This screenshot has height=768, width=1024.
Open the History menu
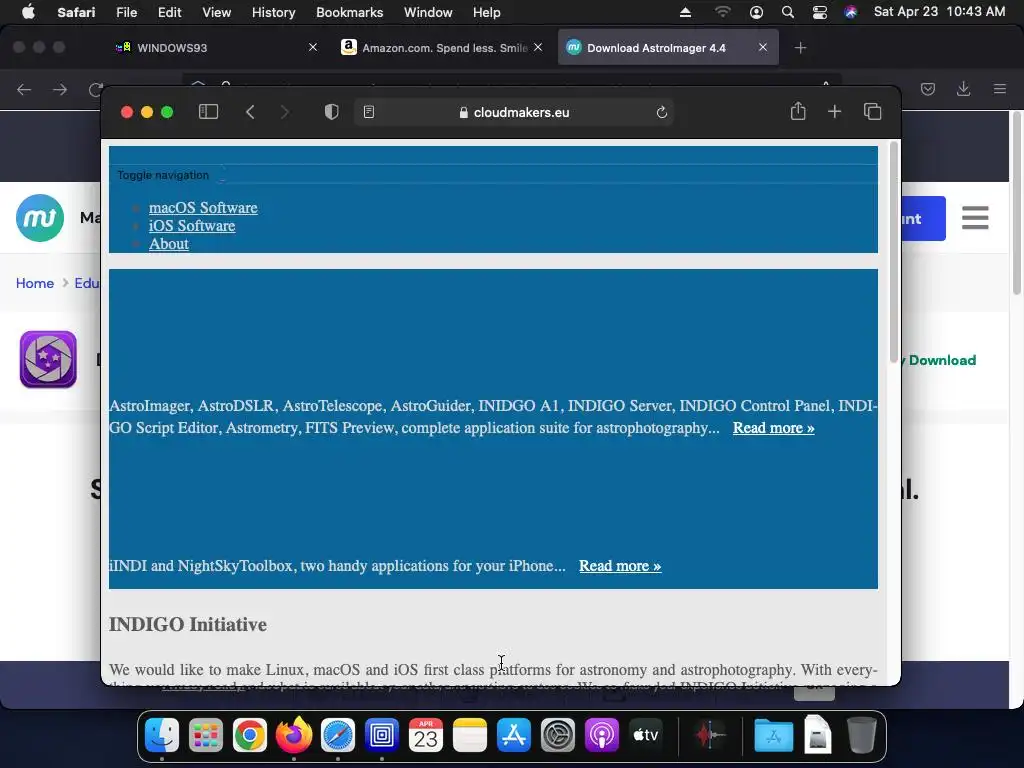[x=274, y=12]
